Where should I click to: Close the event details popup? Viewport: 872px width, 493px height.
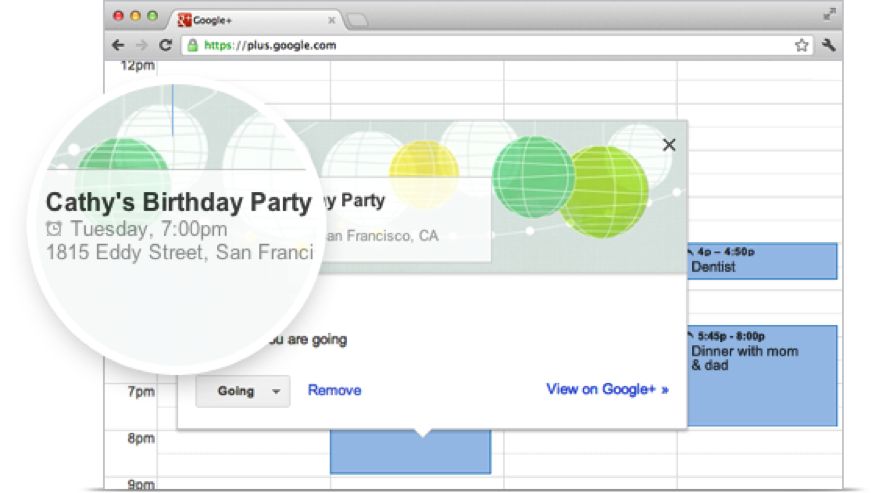669,145
